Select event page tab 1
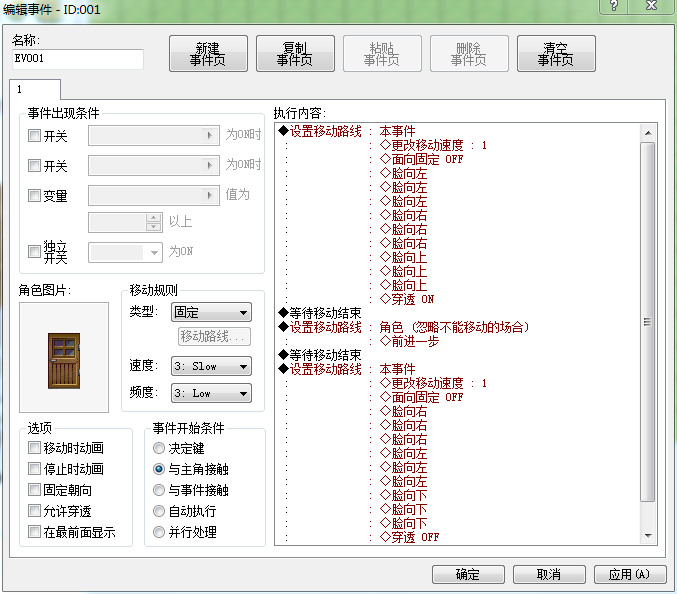The image size is (677, 594). coord(35,89)
